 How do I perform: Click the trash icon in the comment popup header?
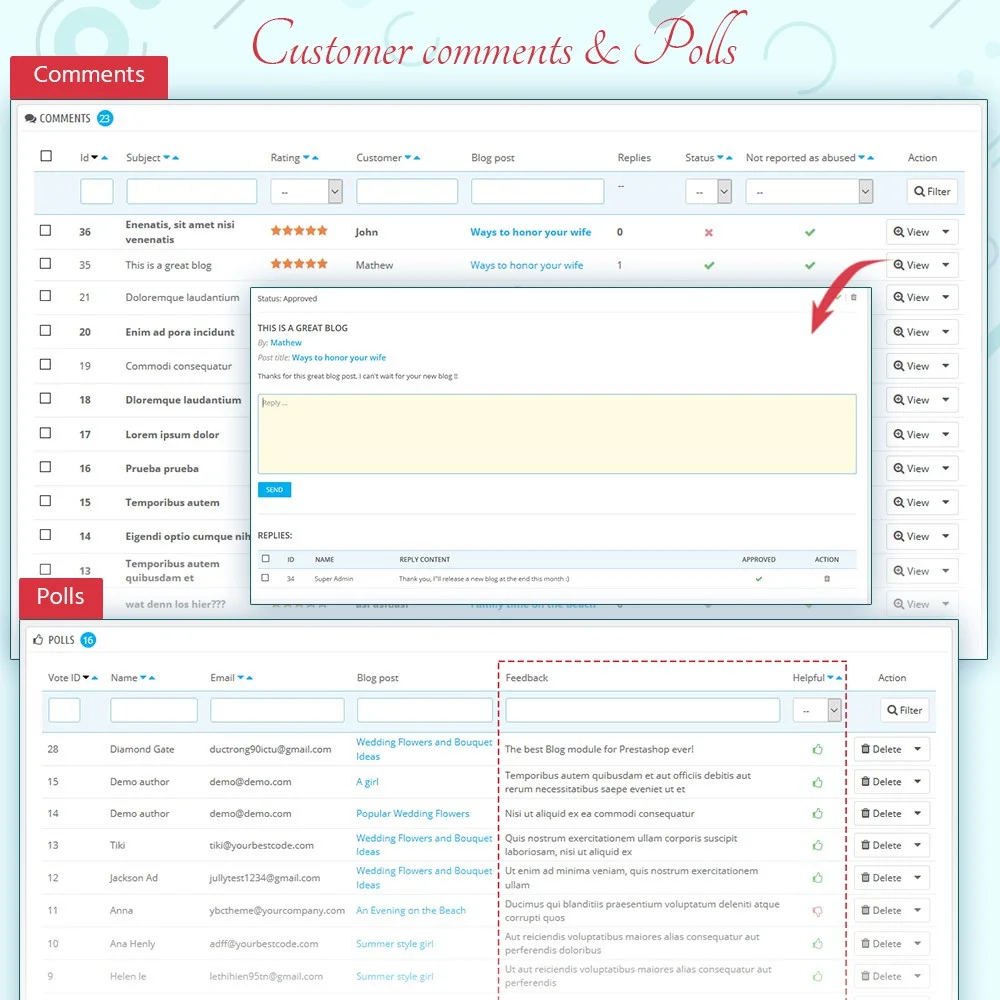pos(854,297)
